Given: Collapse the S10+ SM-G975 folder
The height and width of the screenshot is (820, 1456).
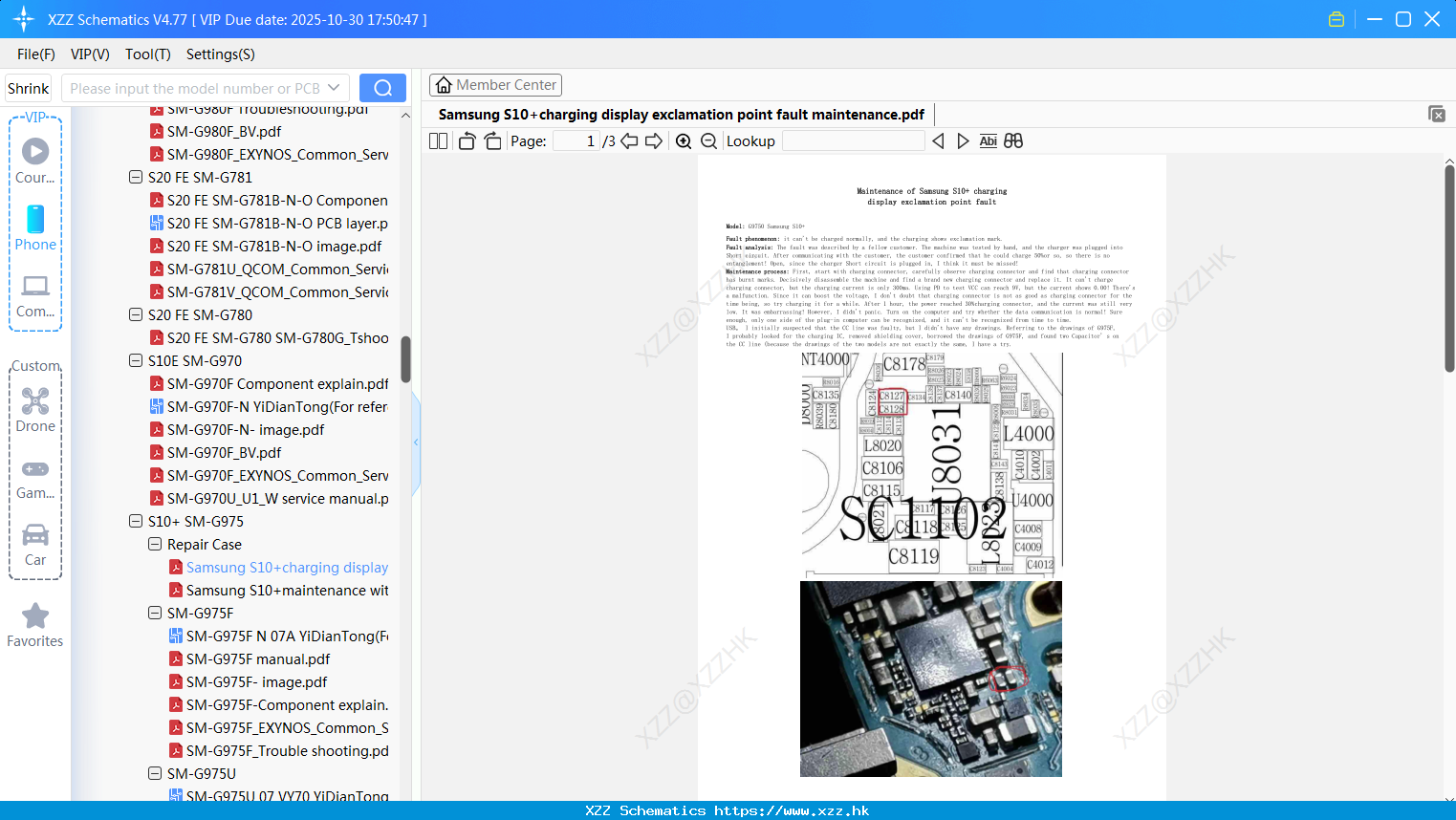Looking at the screenshot, I should click(x=136, y=521).
